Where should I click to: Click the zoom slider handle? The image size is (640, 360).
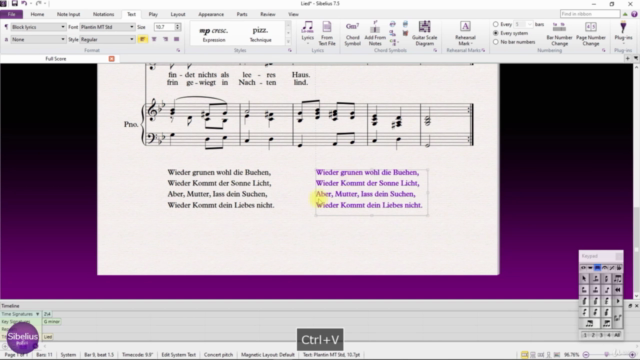coord(607,355)
